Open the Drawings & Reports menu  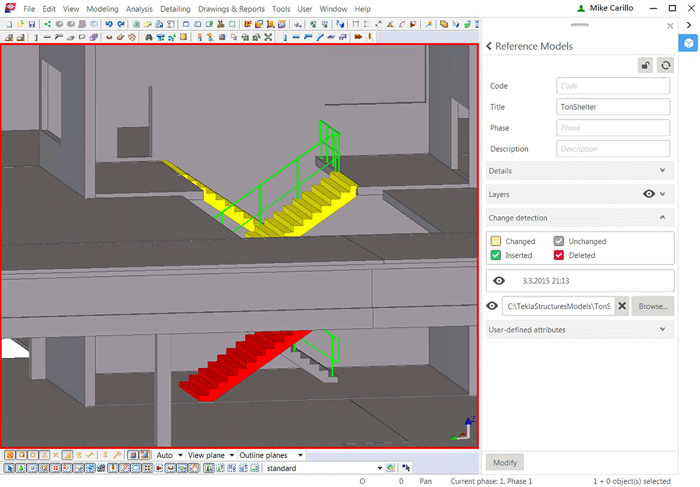point(231,9)
